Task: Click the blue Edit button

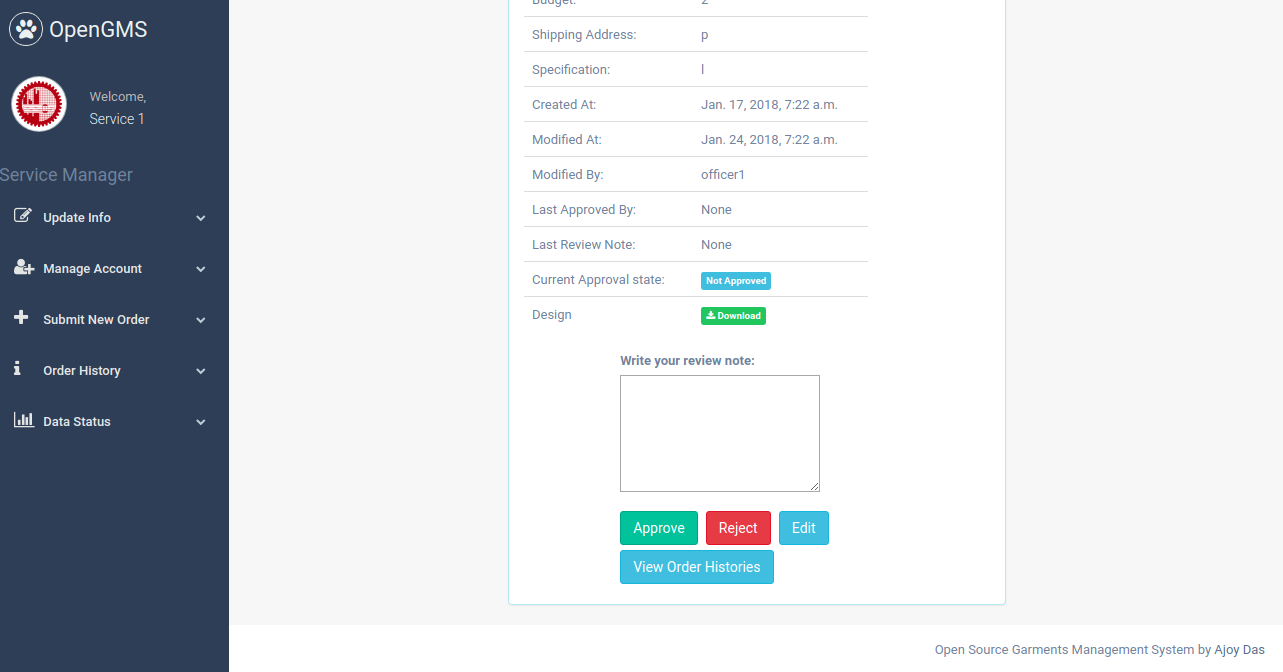Action: click(803, 528)
